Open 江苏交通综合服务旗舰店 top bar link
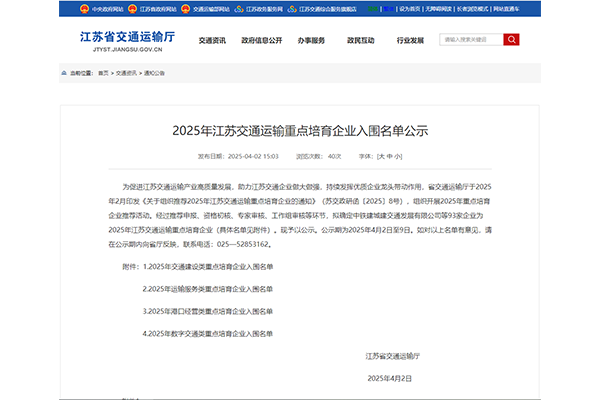Screen dimensions: 600x400 pos(328,8)
